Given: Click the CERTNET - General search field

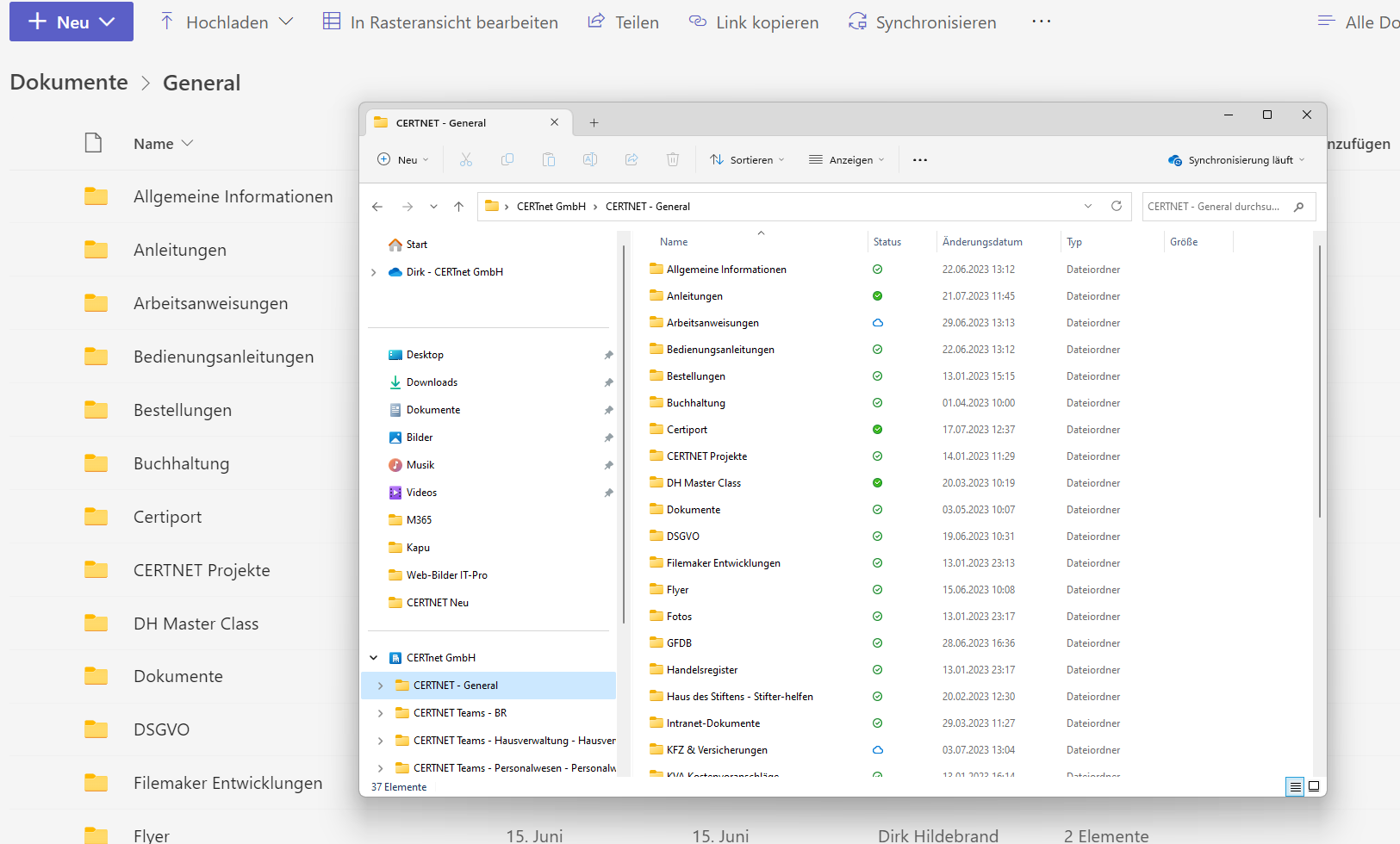Looking at the screenshot, I should tap(1215, 207).
